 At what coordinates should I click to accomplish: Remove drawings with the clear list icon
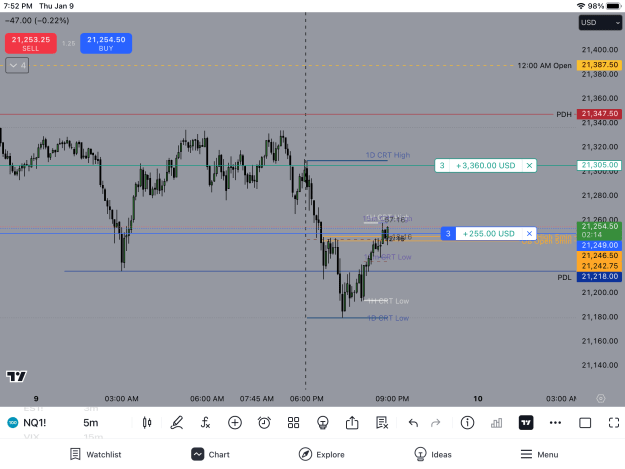point(381,423)
